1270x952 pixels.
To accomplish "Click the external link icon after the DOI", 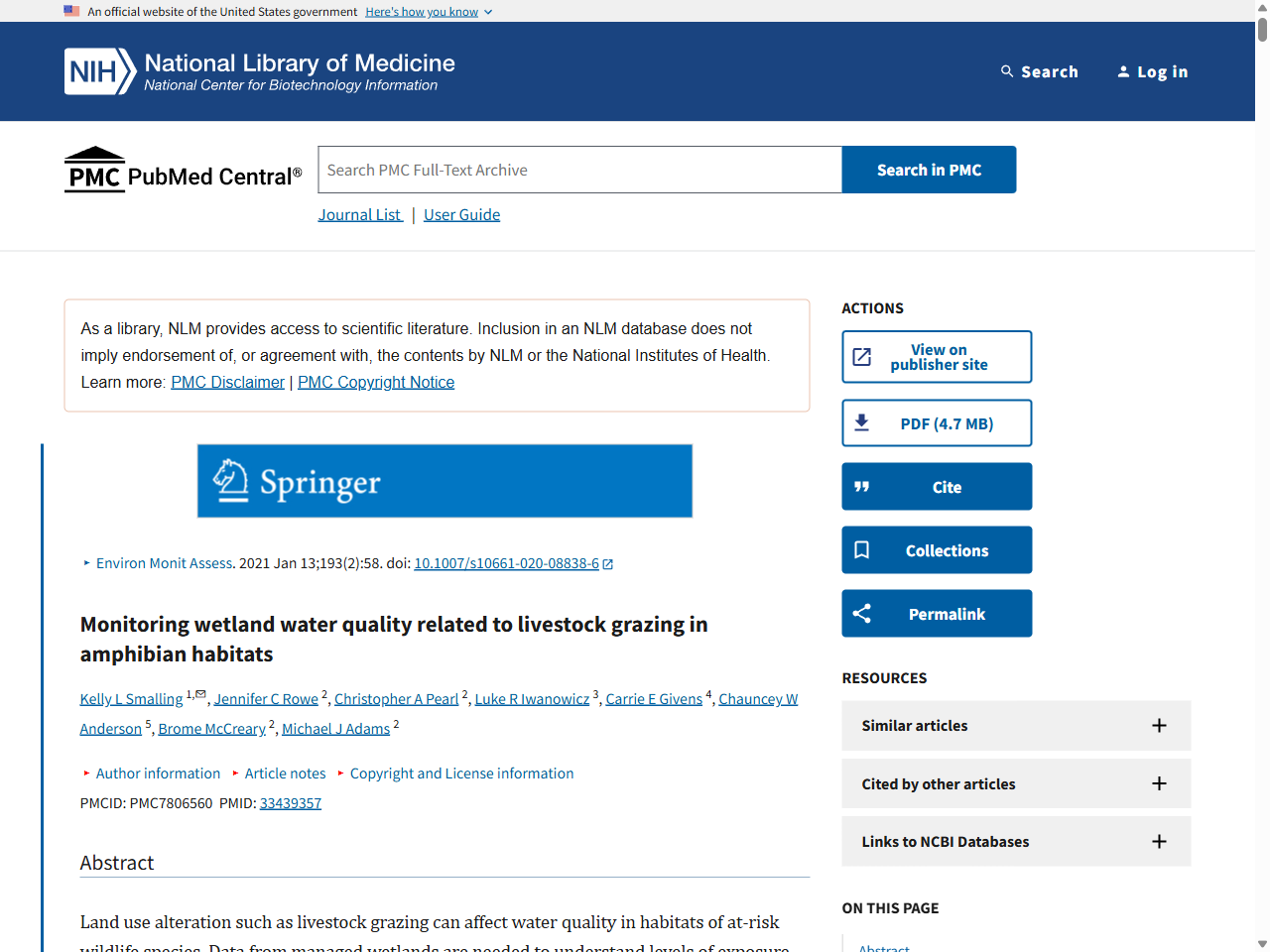I will coord(608,564).
